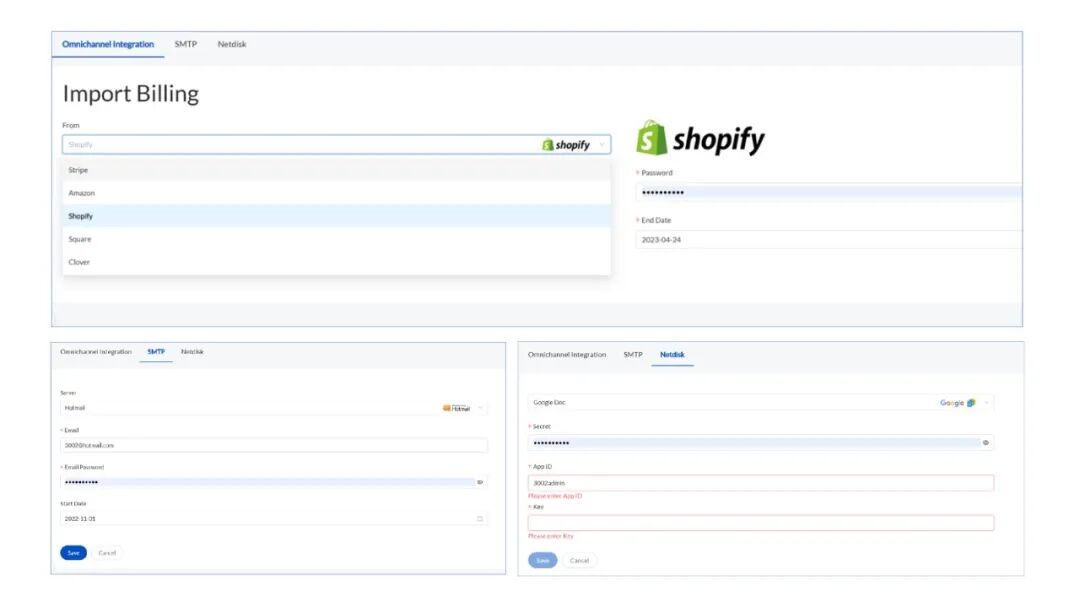Image resolution: width=1080 pixels, height=608 pixels.
Task: Click the 'Import Billing' heading
Action: (x=131, y=94)
